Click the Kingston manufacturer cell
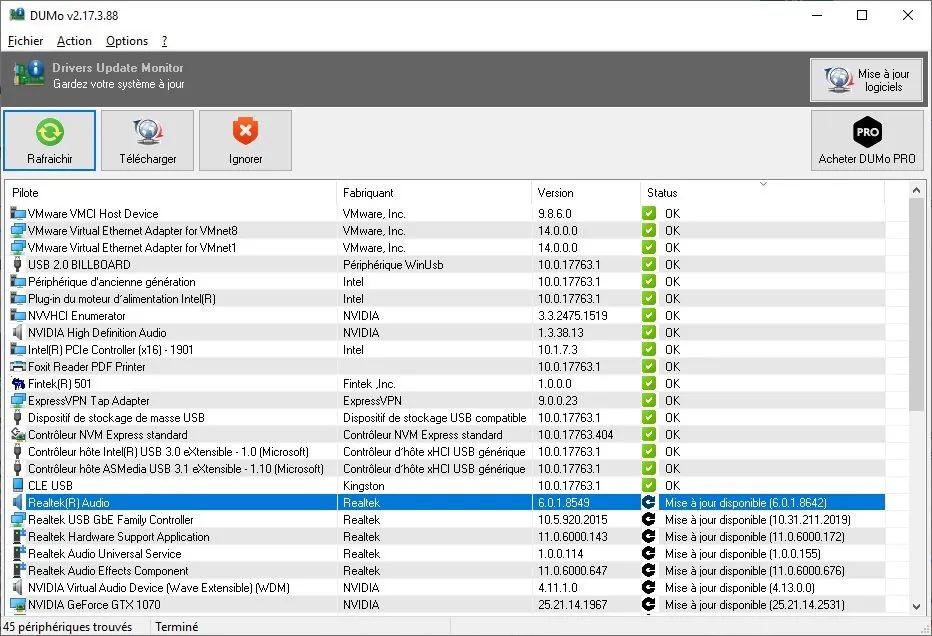 coord(363,486)
